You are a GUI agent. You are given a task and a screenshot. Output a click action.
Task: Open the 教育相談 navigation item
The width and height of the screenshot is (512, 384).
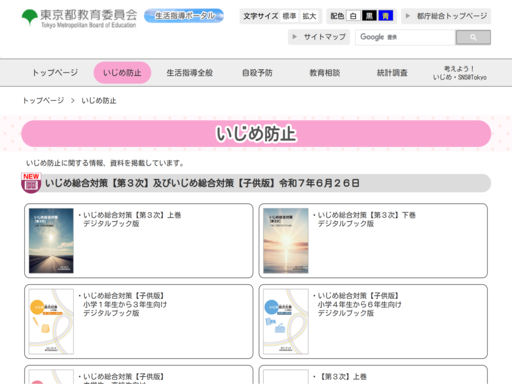click(325, 73)
